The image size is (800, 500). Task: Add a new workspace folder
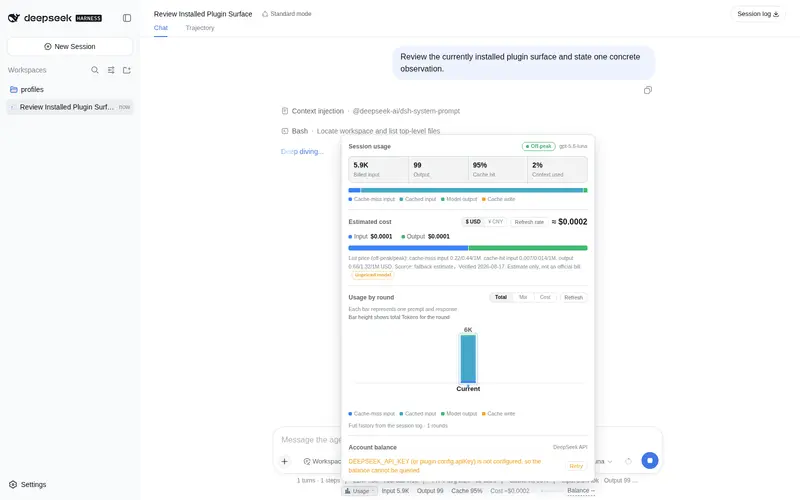point(127,70)
